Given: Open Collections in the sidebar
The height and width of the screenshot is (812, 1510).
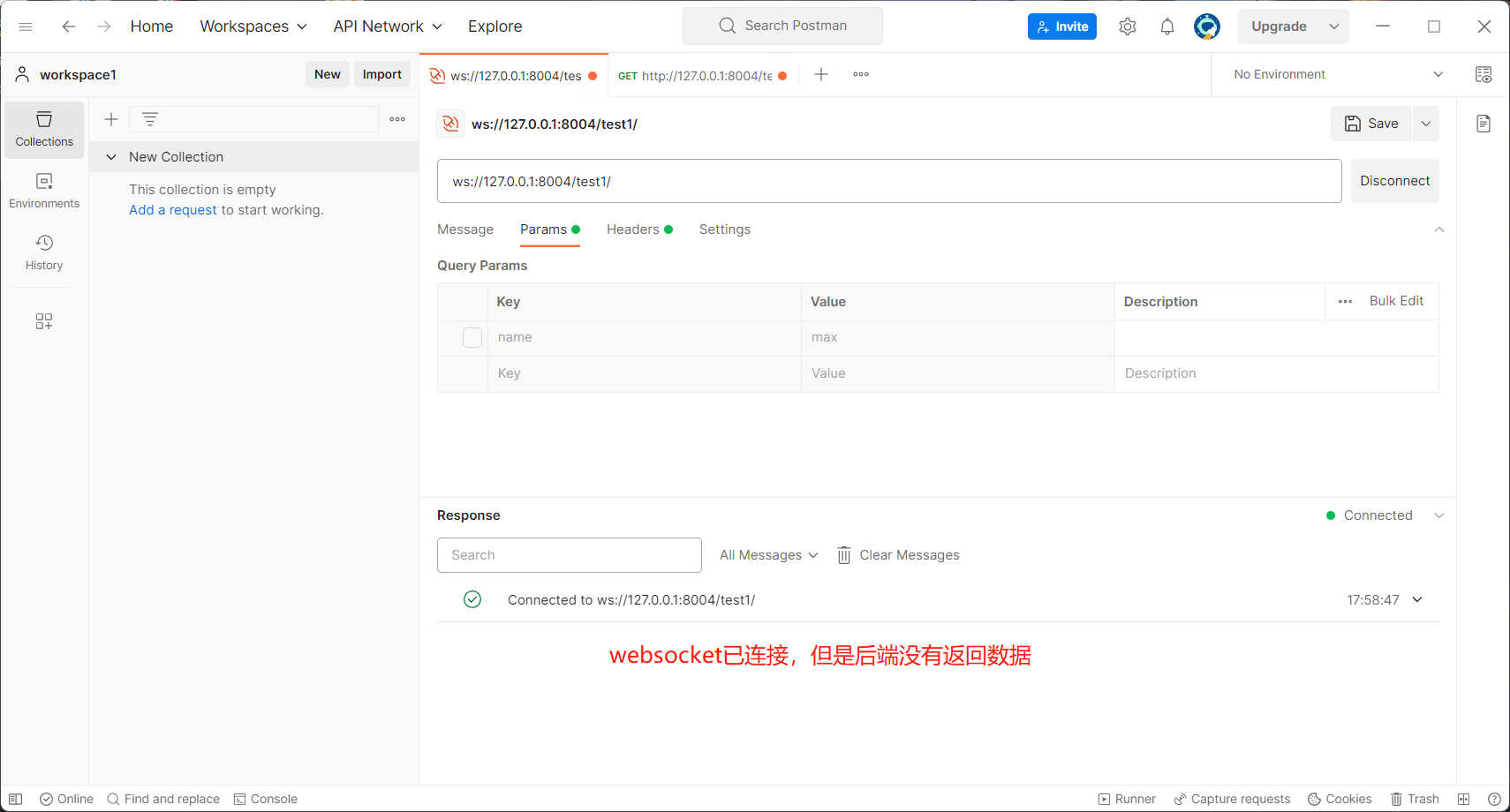Looking at the screenshot, I should tap(44, 130).
